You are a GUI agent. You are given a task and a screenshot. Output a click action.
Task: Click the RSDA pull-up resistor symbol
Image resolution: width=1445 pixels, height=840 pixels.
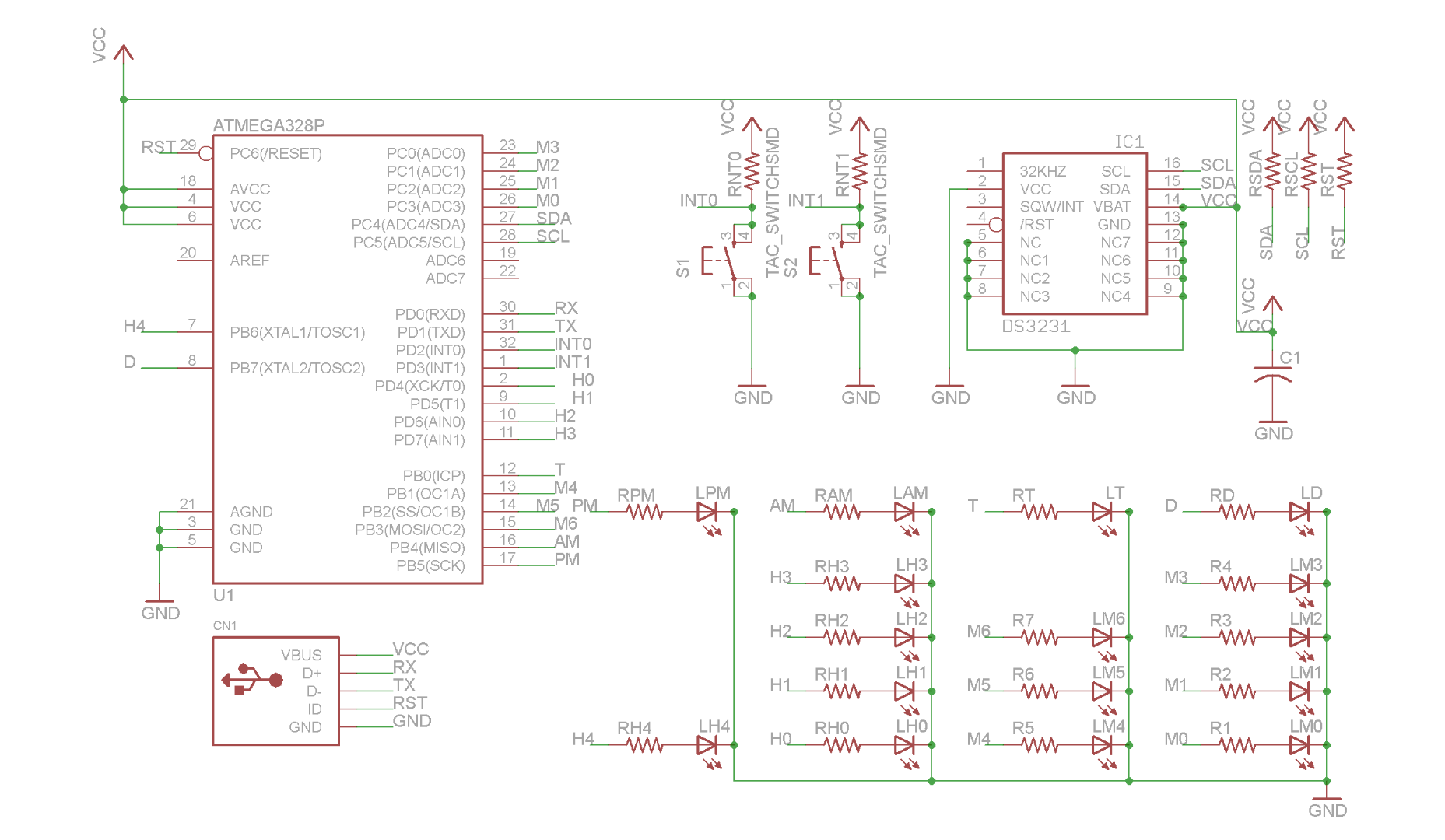[x=1273, y=171]
